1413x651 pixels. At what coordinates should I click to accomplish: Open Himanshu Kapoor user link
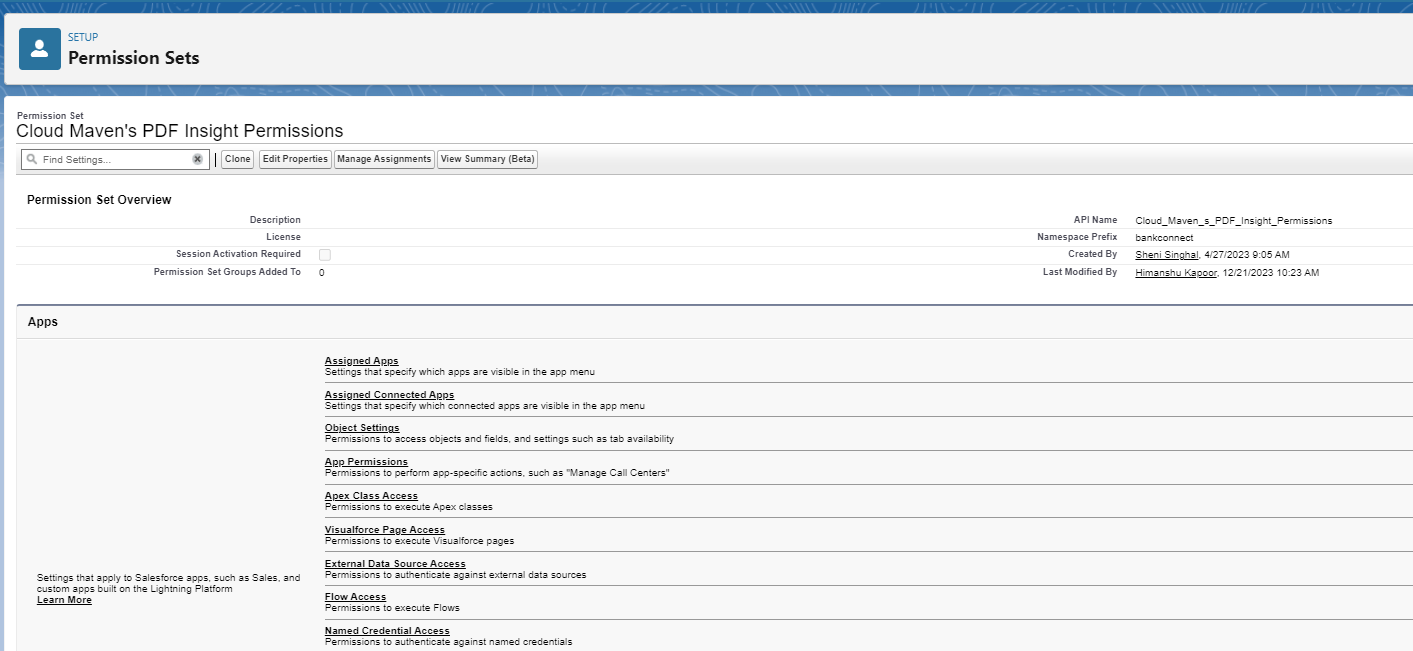pos(1175,273)
